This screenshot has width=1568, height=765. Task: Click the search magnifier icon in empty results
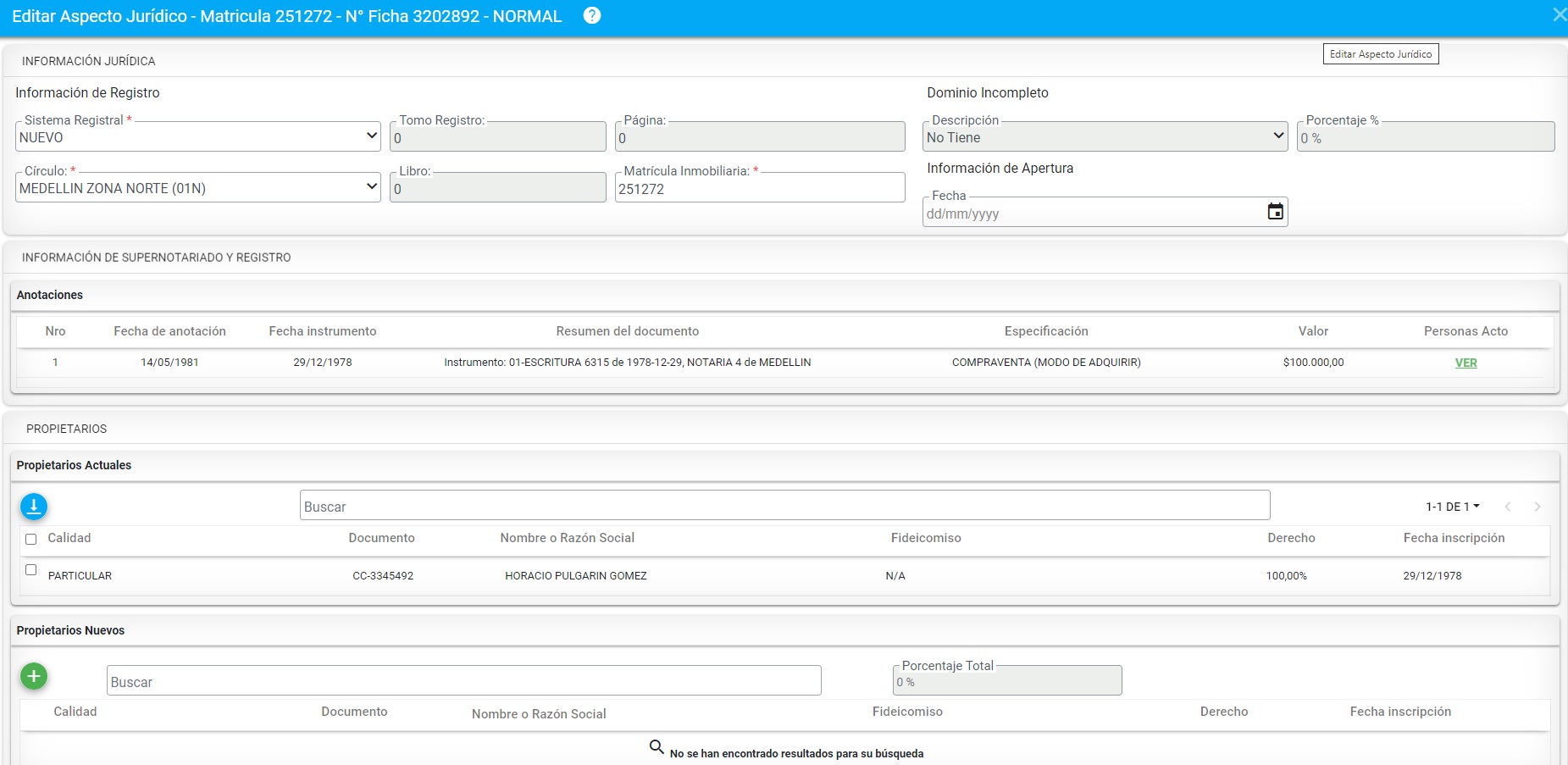tap(657, 747)
